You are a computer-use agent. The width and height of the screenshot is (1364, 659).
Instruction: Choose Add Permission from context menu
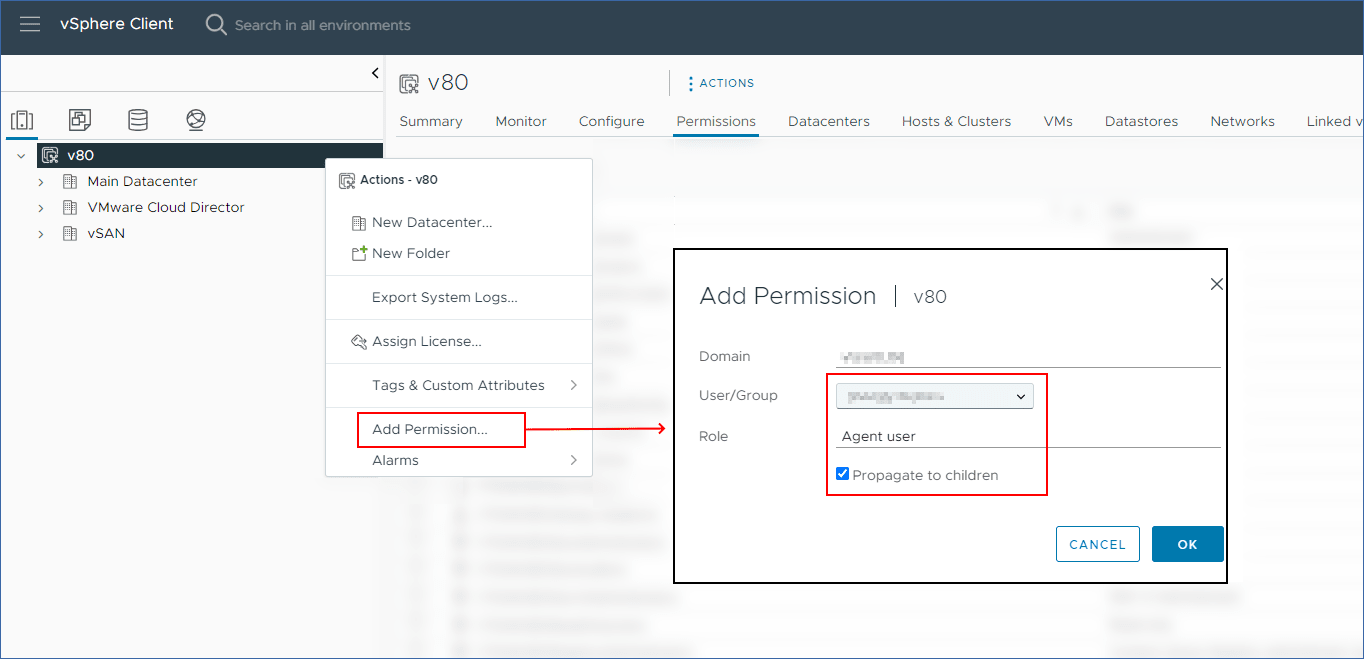[x=430, y=429]
